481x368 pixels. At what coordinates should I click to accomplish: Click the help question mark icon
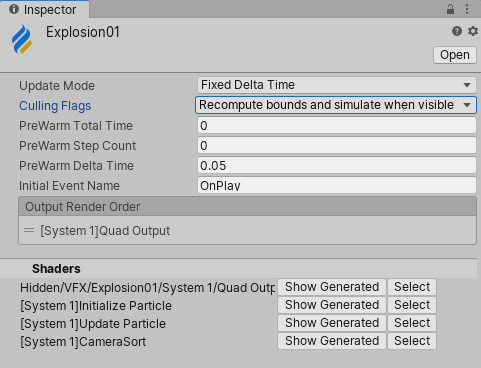coord(457,31)
